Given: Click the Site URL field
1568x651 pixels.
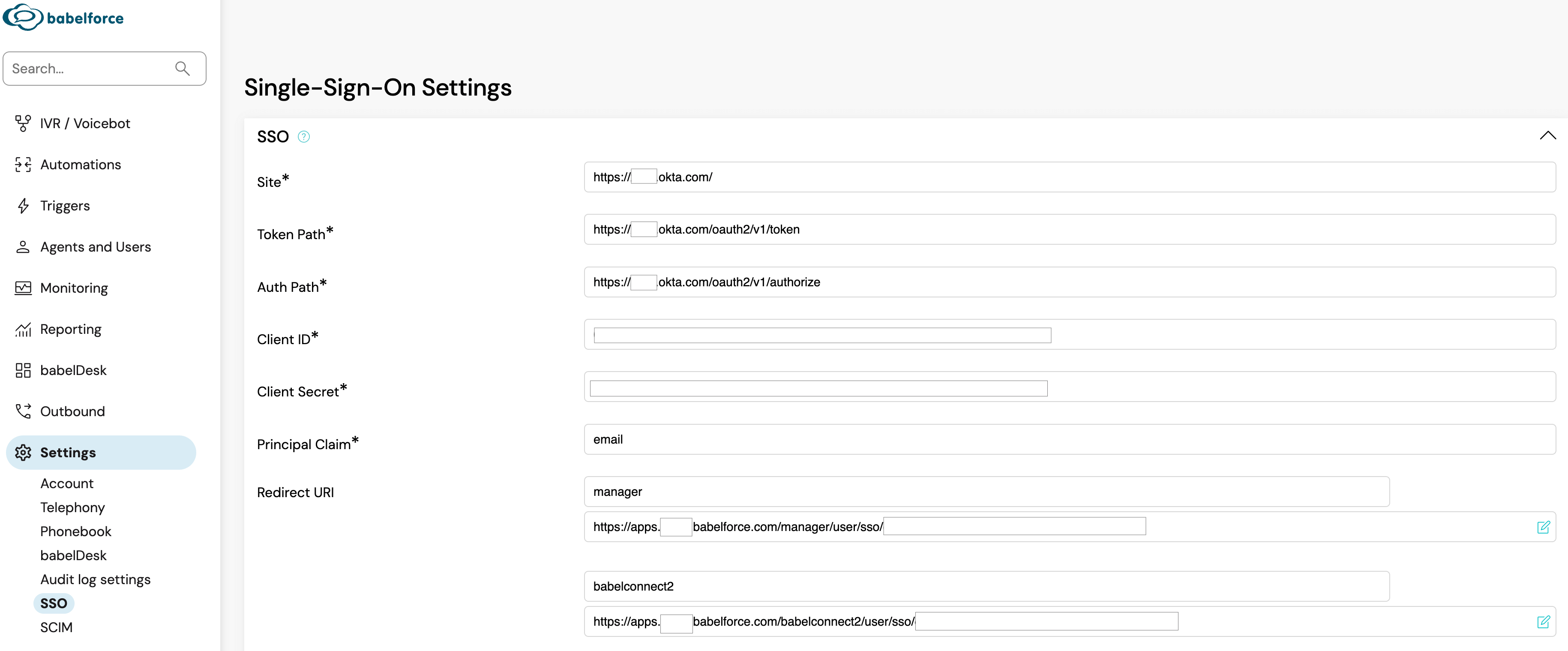Looking at the screenshot, I should (x=1070, y=177).
